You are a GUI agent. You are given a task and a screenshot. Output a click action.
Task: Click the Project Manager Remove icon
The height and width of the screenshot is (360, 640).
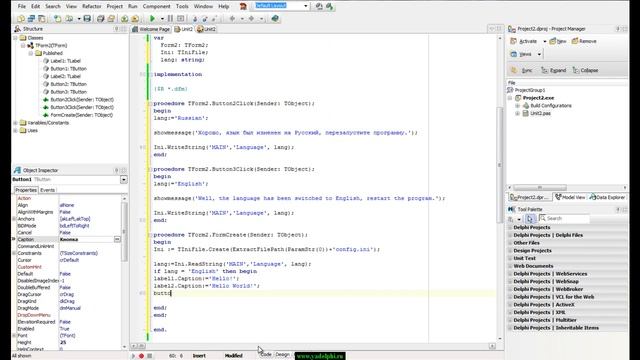[x=575, y=41]
